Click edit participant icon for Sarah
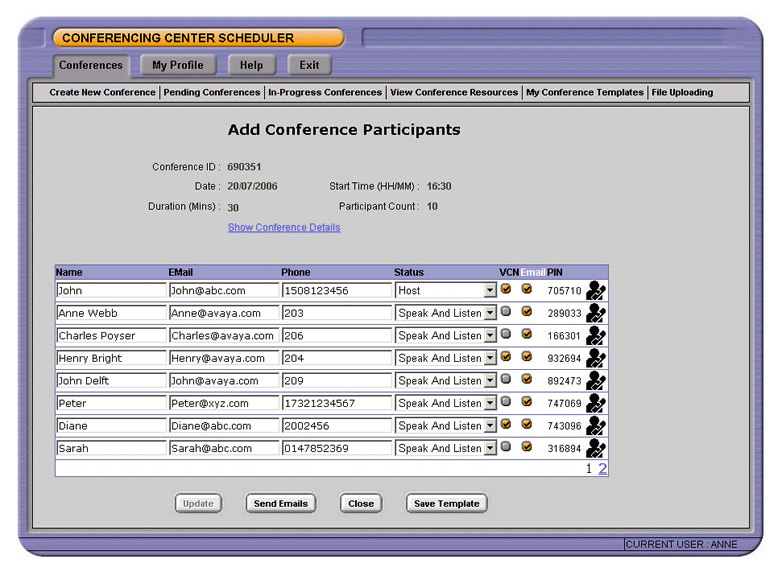The image size is (783, 588). click(596, 448)
